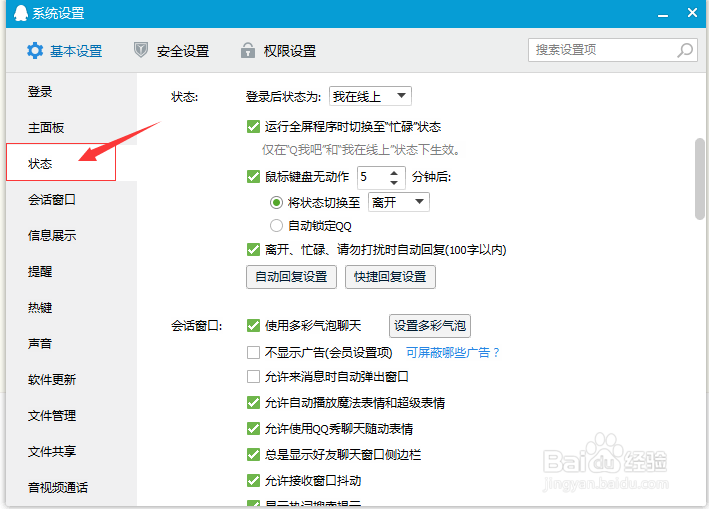Click the gear icon beside 基本设置
The image size is (709, 509).
point(35,51)
